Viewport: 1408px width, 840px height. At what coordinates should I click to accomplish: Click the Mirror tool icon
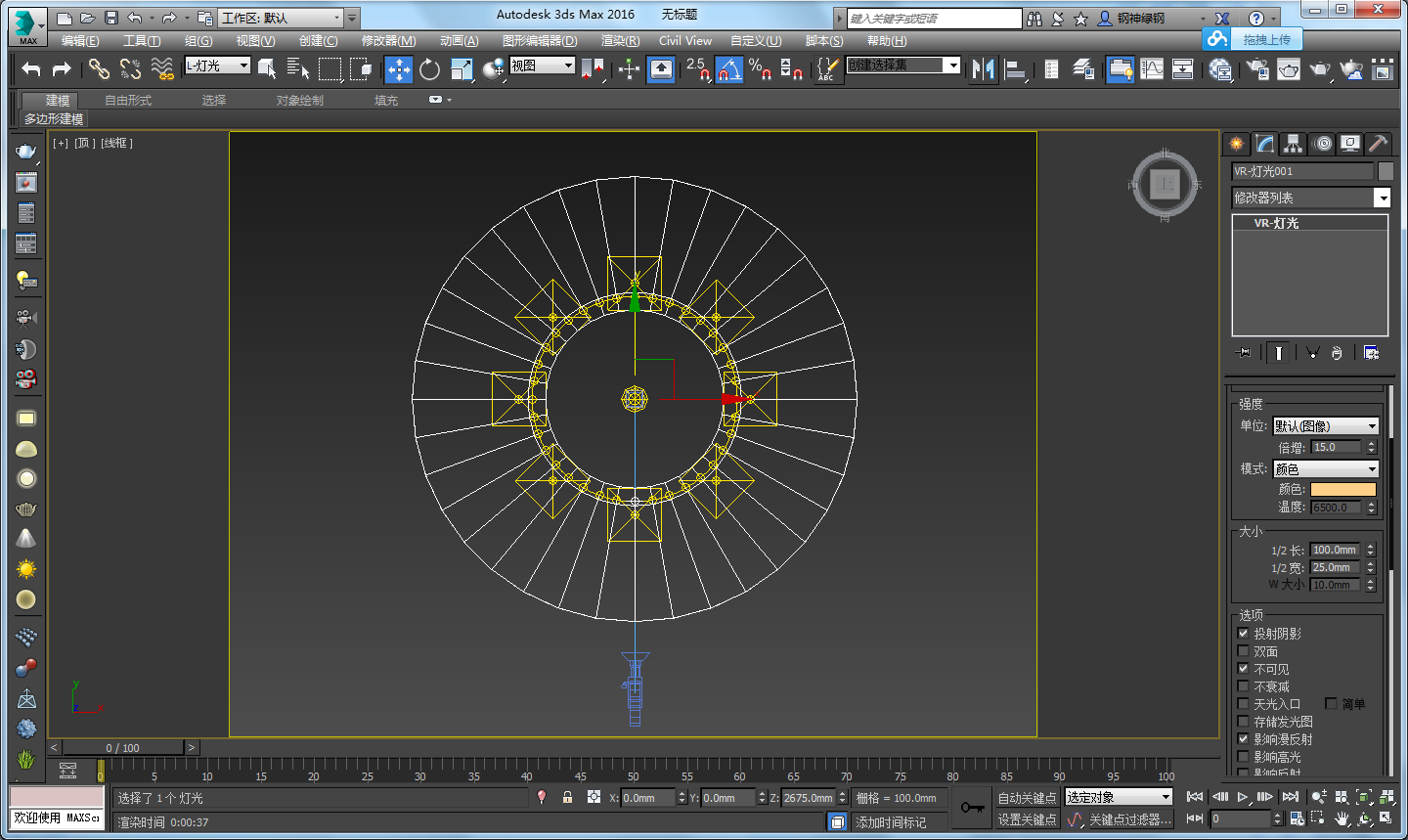(x=984, y=68)
